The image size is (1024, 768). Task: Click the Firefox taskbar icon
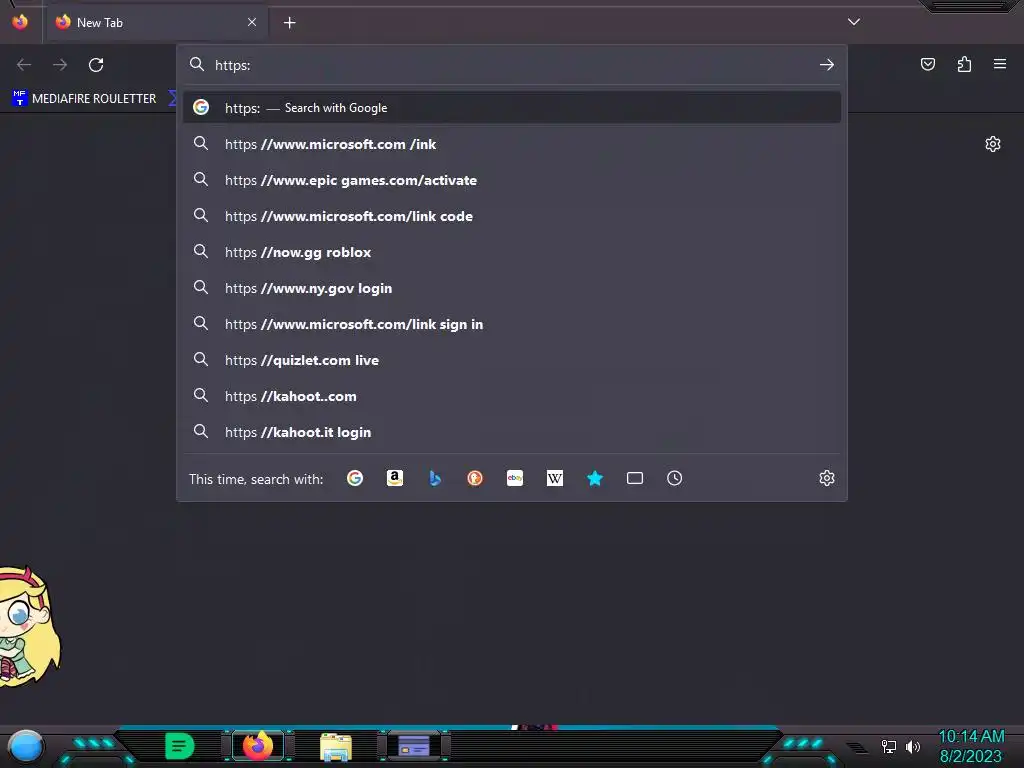click(x=258, y=746)
